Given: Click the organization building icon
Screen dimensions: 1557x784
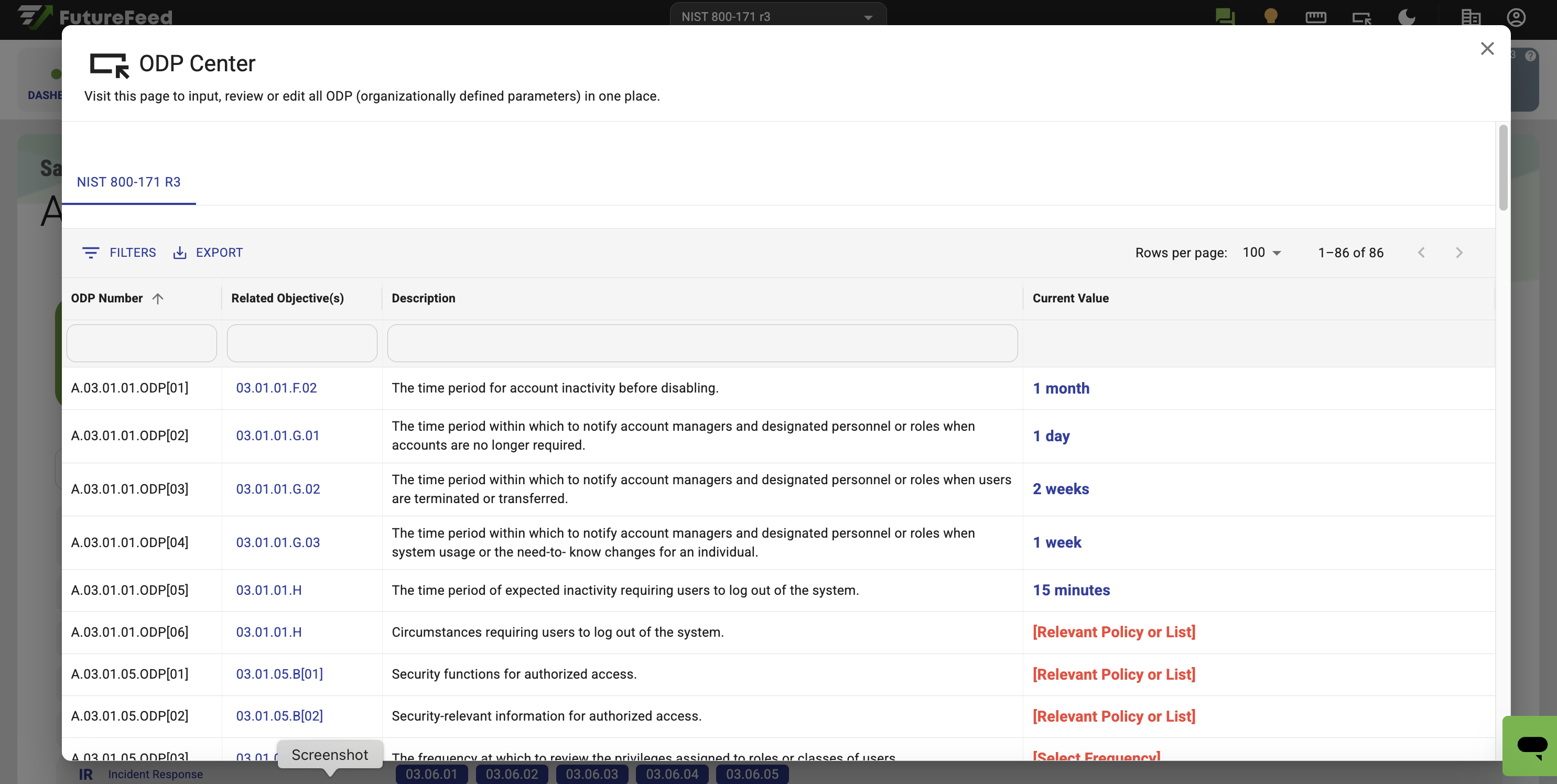Looking at the screenshot, I should 1471,17.
